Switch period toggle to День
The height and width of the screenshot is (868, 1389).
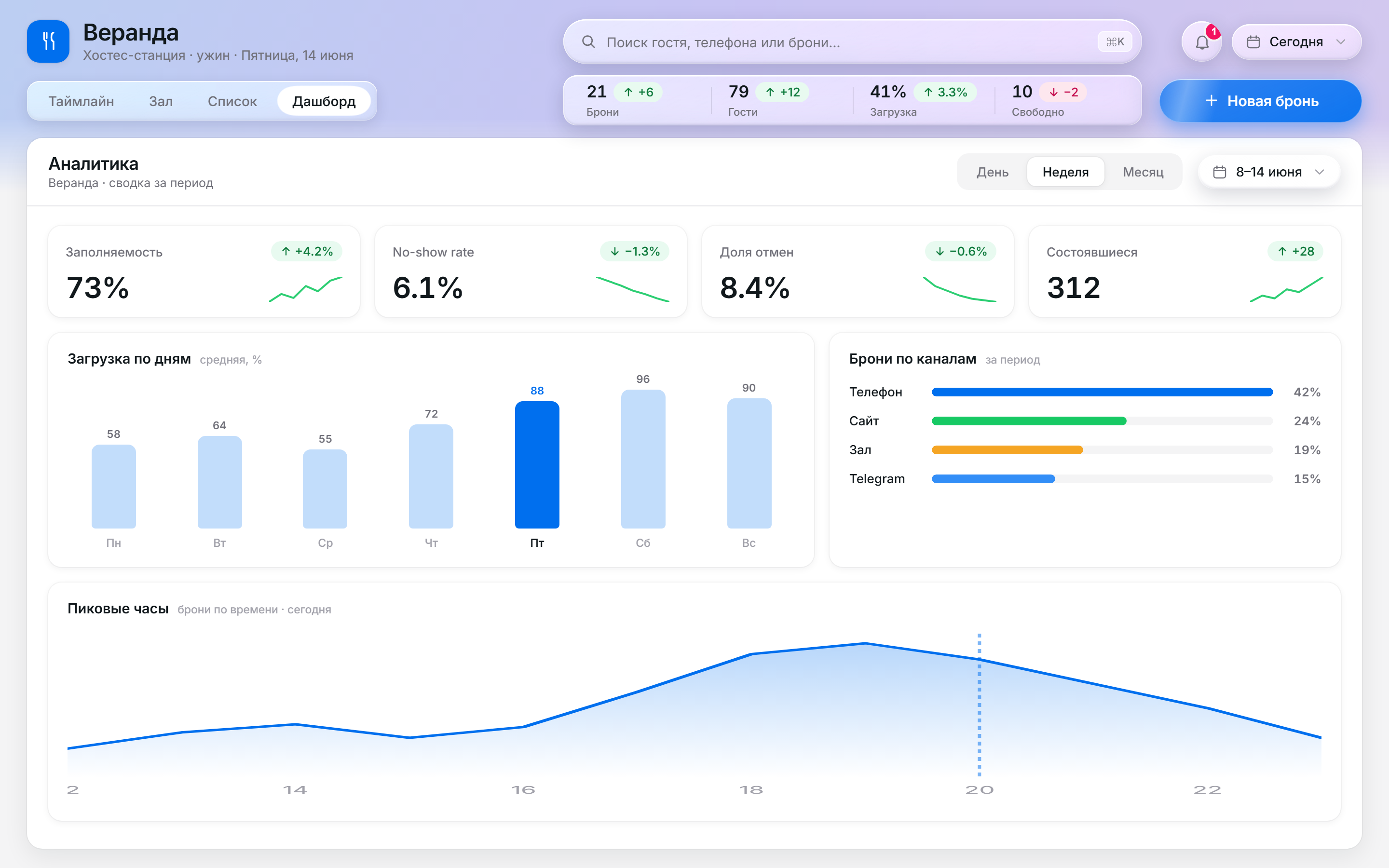pyautogui.click(x=993, y=172)
